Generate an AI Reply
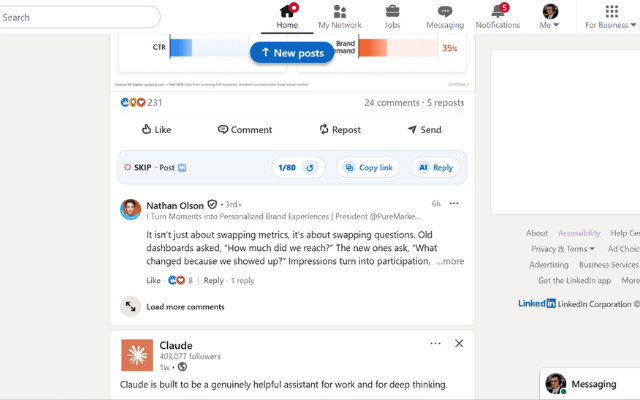 435,167
